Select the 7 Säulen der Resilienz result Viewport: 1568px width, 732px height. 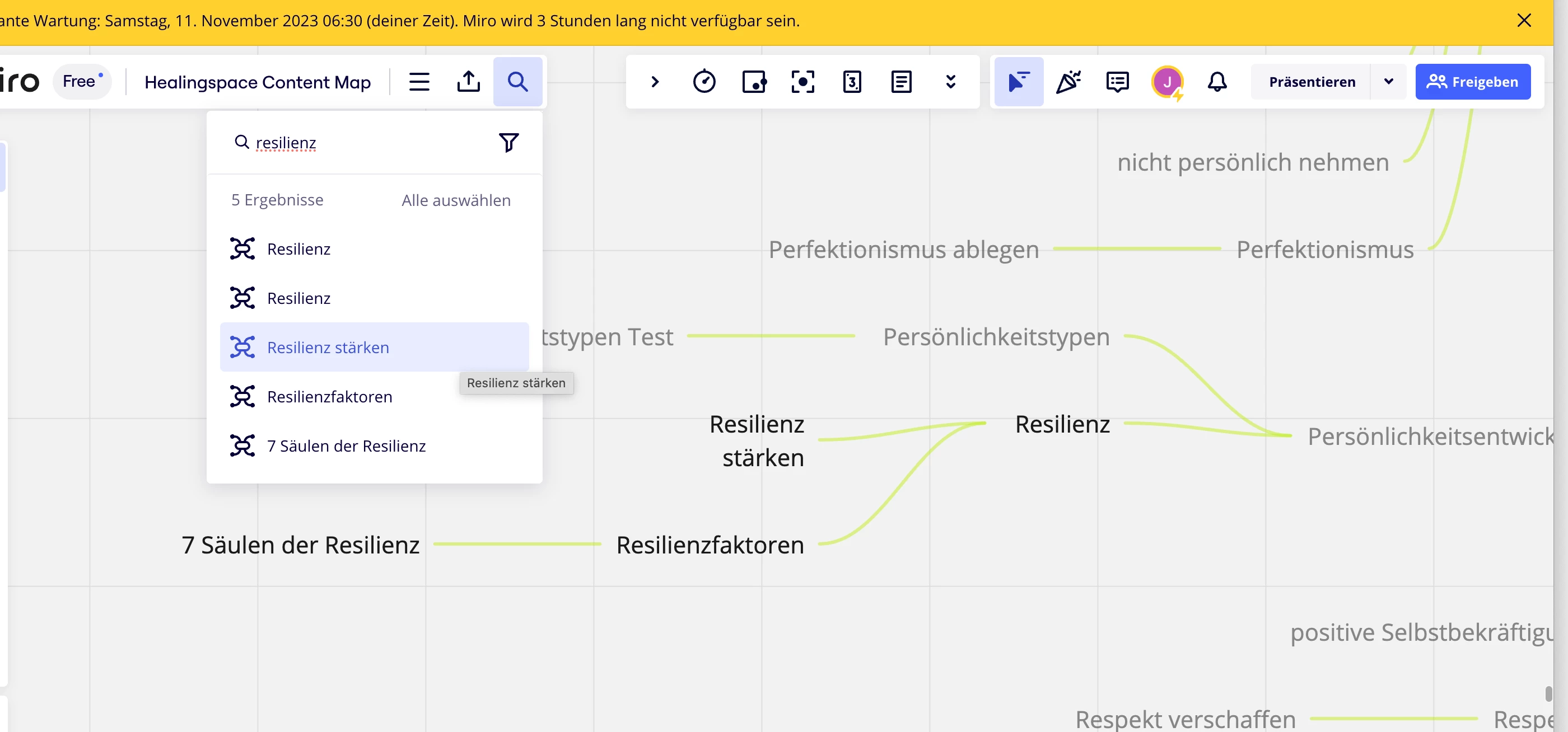(374, 446)
